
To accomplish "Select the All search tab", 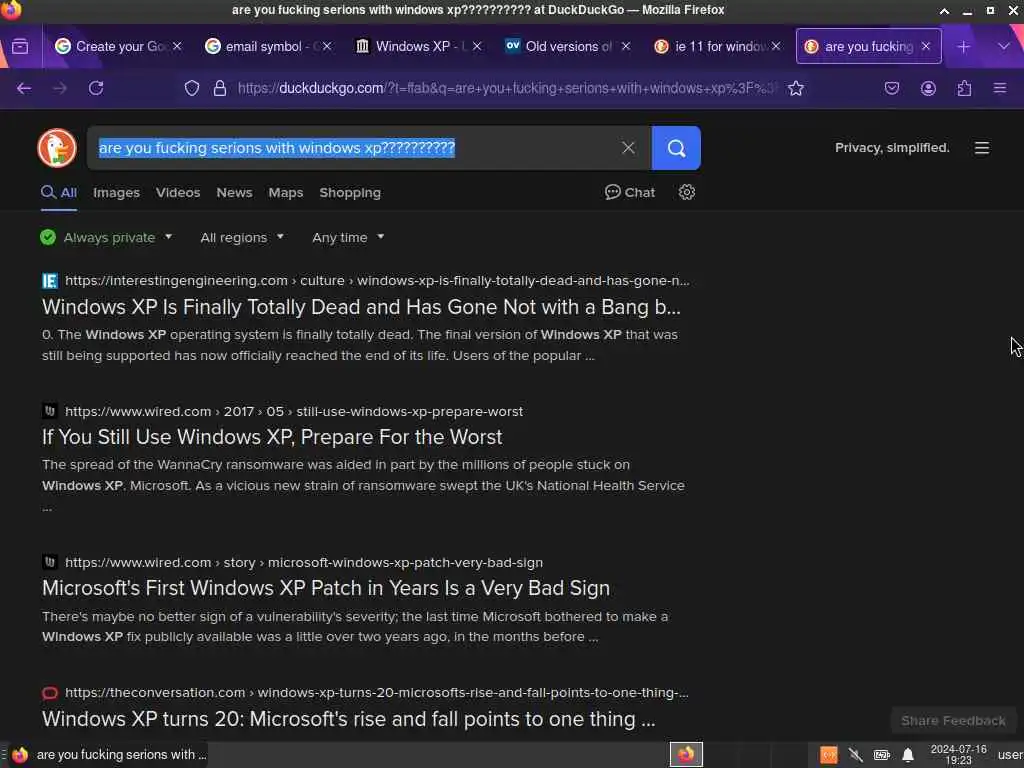I will pyautogui.click(x=59, y=193).
